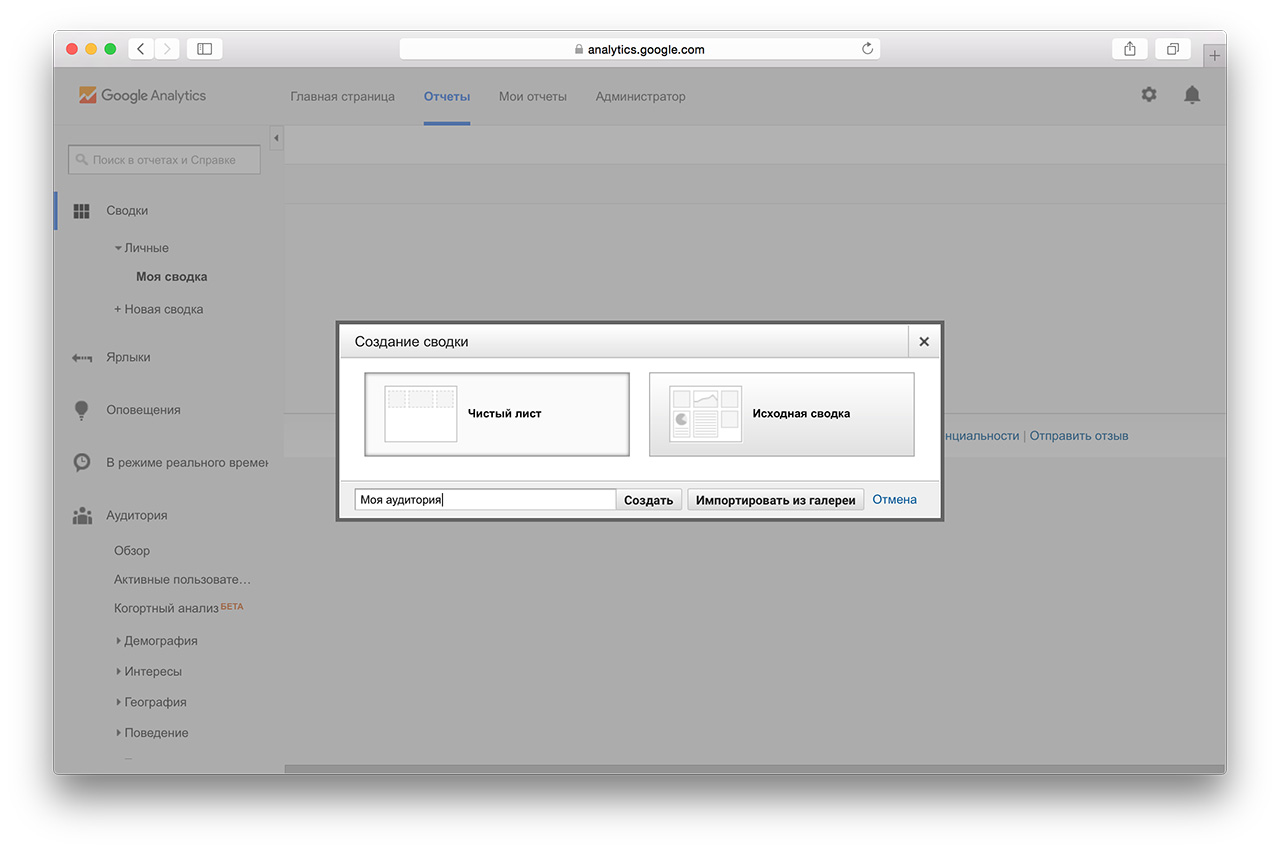Click the Ярлыки shortcuts arrow icon
Viewport: 1280px width, 851px height.
point(82,358)
